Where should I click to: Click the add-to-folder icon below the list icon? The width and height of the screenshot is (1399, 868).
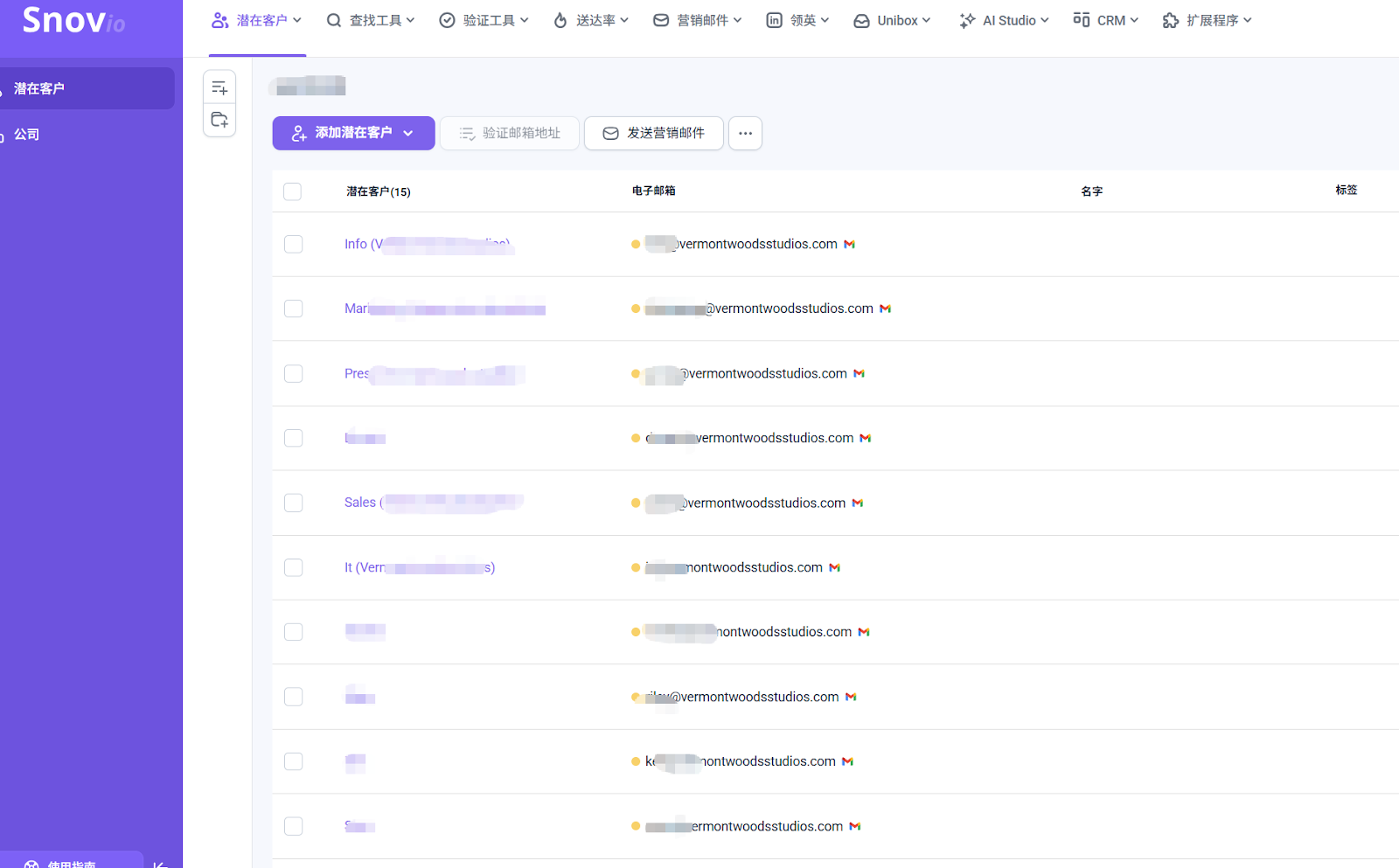[219, 120]
